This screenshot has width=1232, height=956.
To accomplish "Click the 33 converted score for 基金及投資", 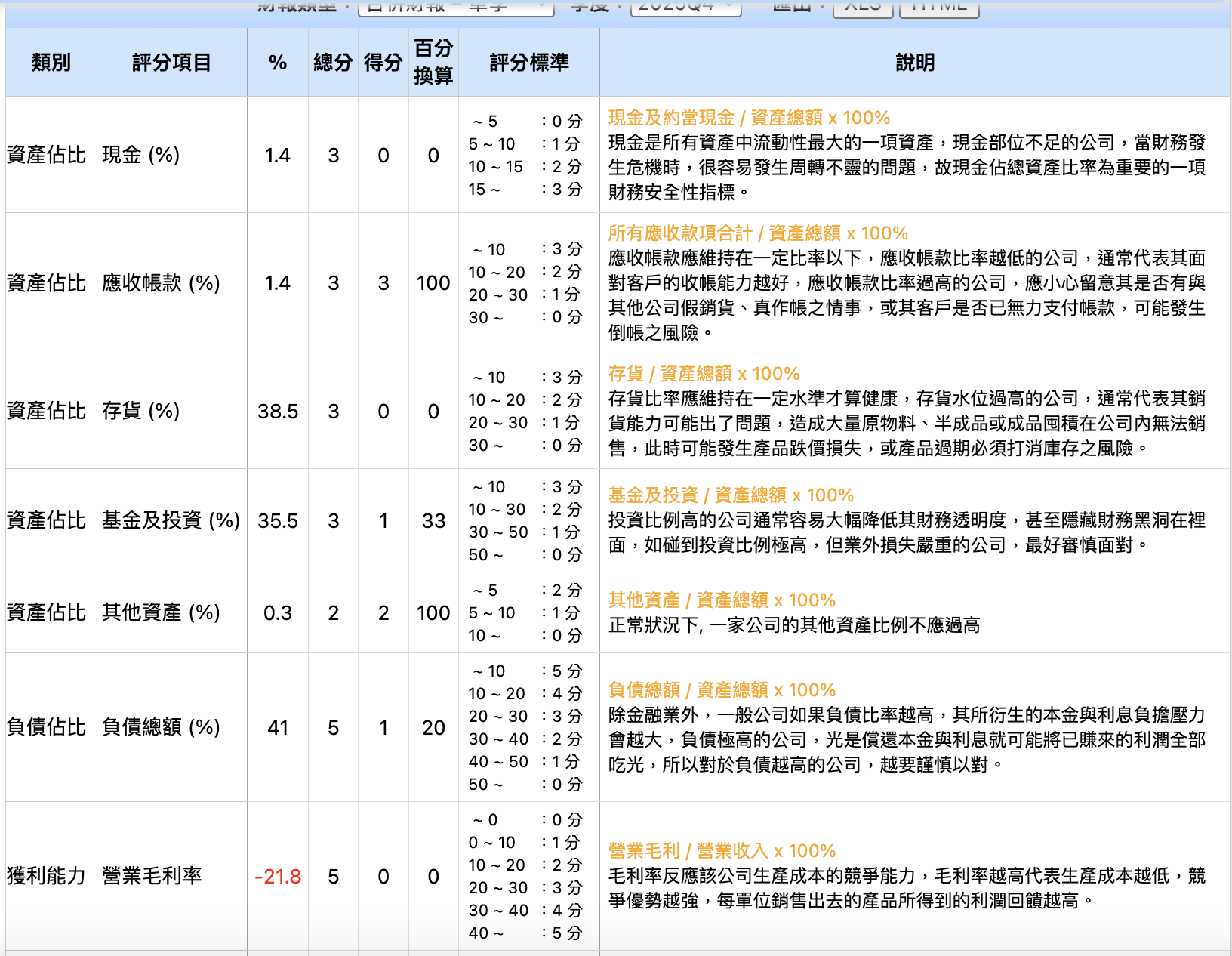I will (433, 520).
